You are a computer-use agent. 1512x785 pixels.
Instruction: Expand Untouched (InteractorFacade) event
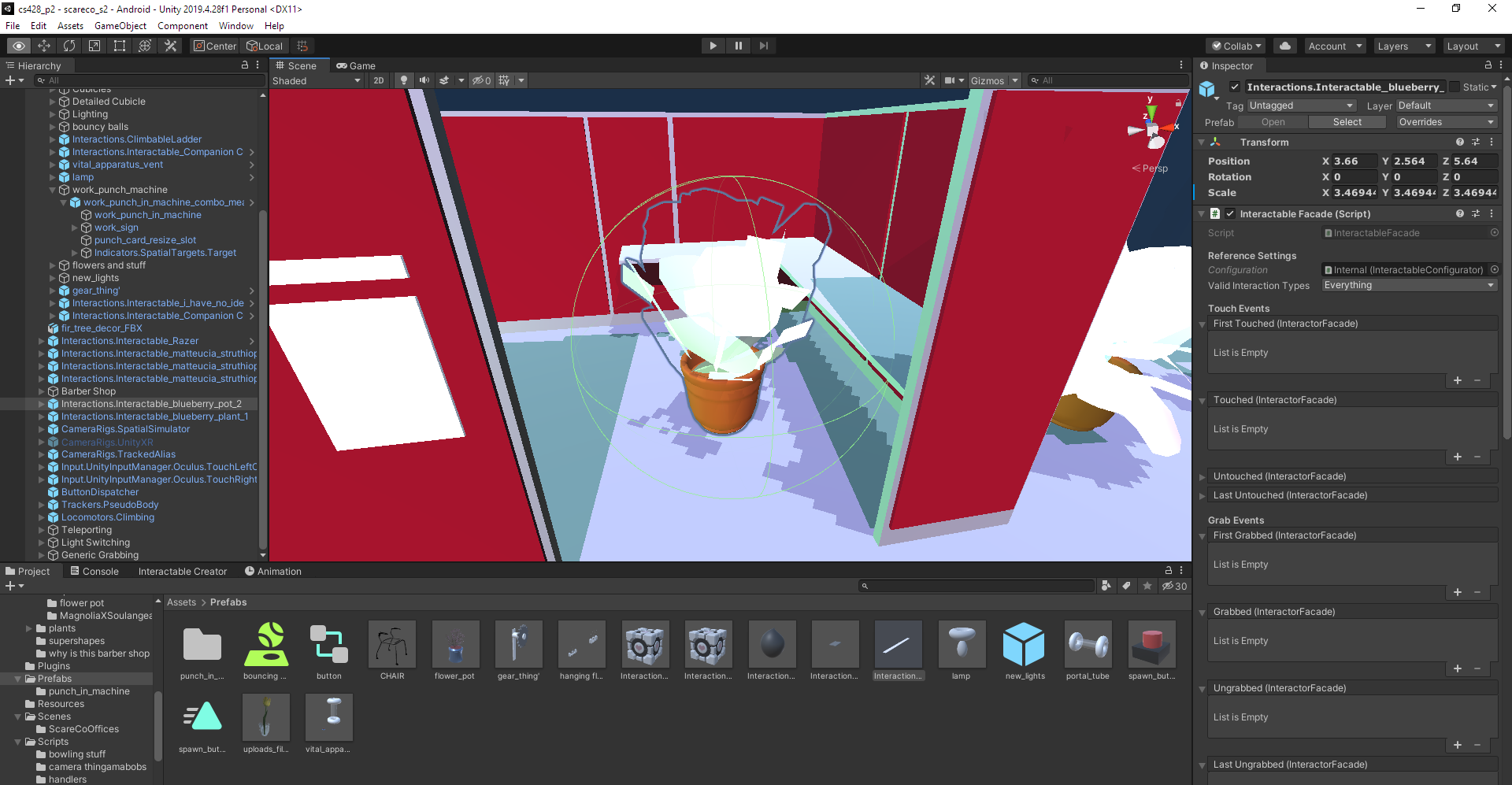[x=1203, y=476]
